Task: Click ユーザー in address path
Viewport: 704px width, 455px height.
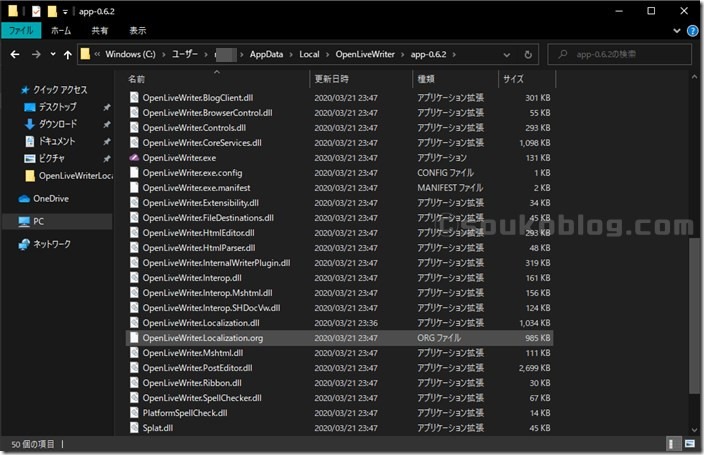Action: click(185, 54)
